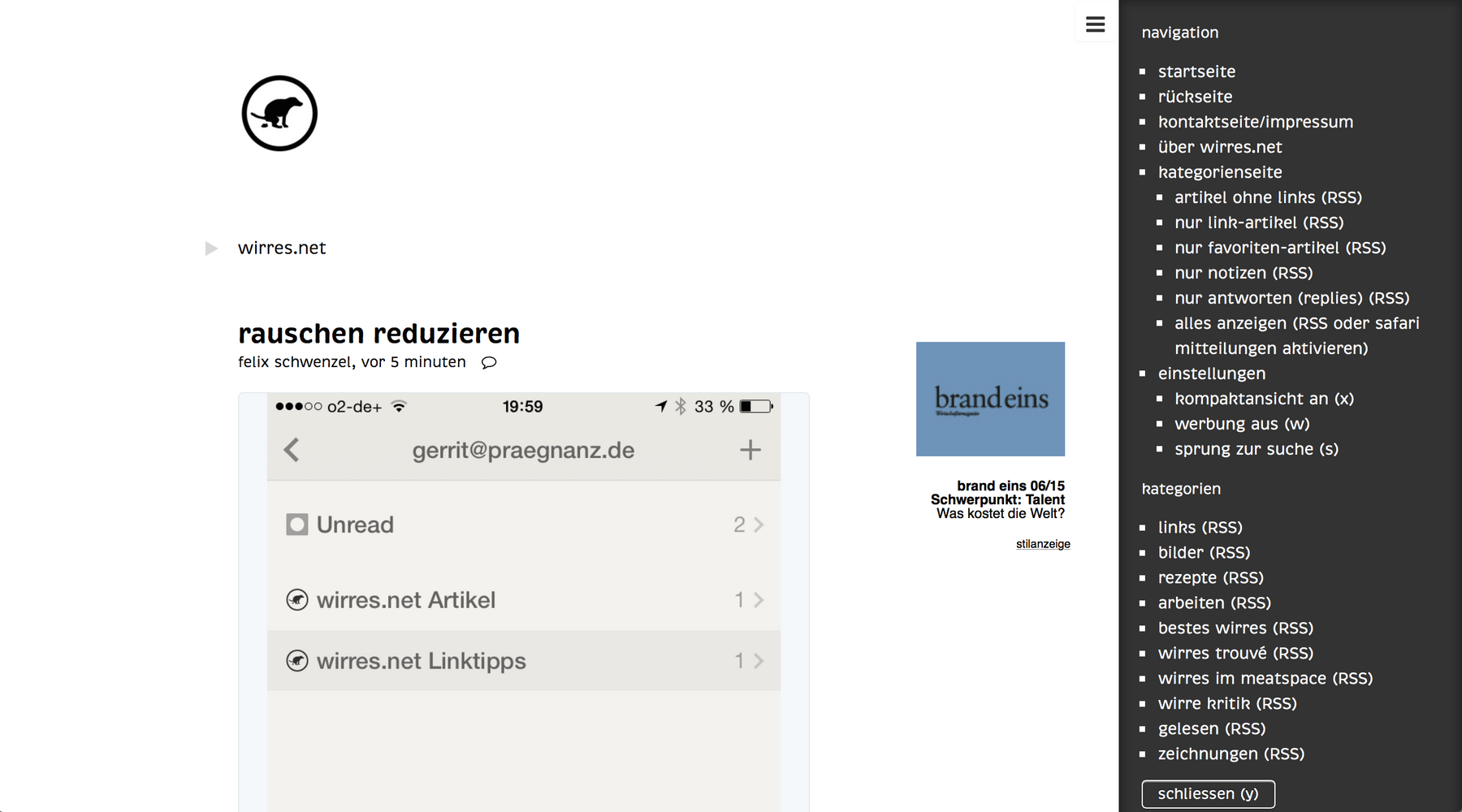
Task: Click the brand eins blue ad image
Action: [990, 399]
